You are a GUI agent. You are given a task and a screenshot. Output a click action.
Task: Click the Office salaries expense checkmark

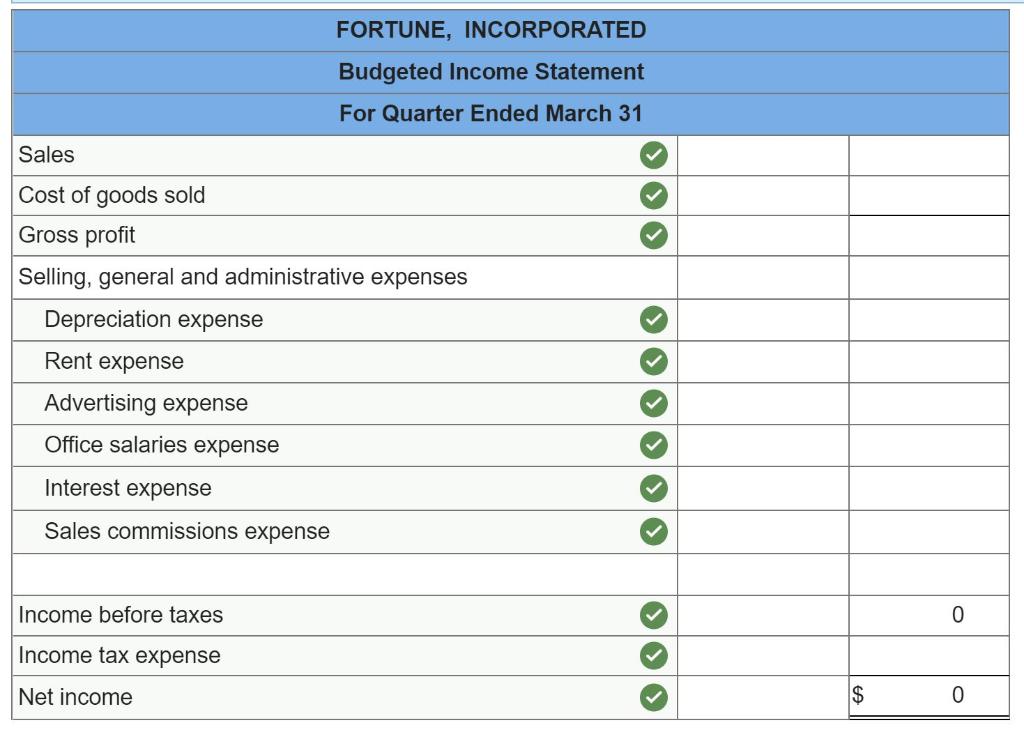tap(653, 445)
